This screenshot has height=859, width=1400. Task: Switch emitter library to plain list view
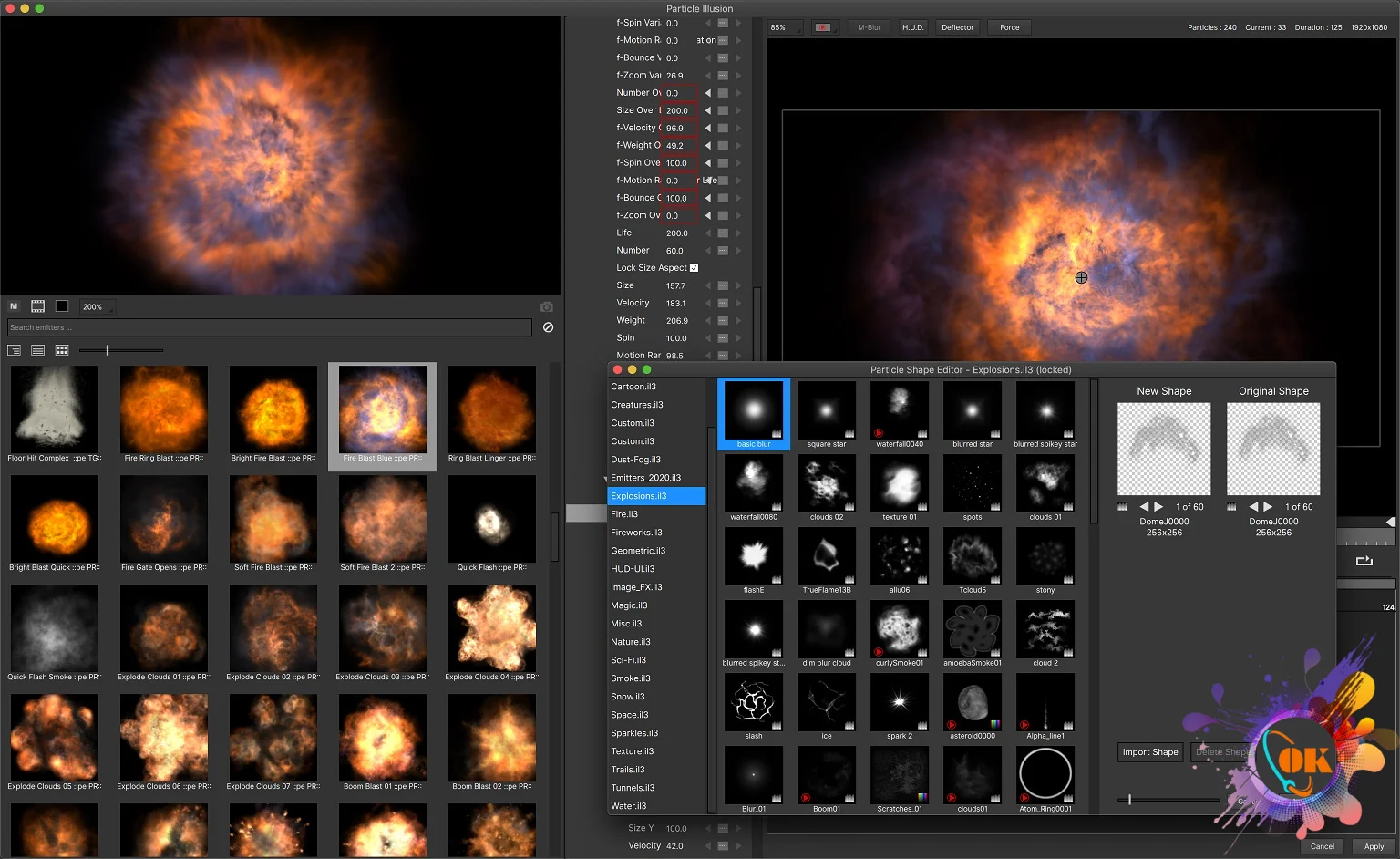pos(37,350)
